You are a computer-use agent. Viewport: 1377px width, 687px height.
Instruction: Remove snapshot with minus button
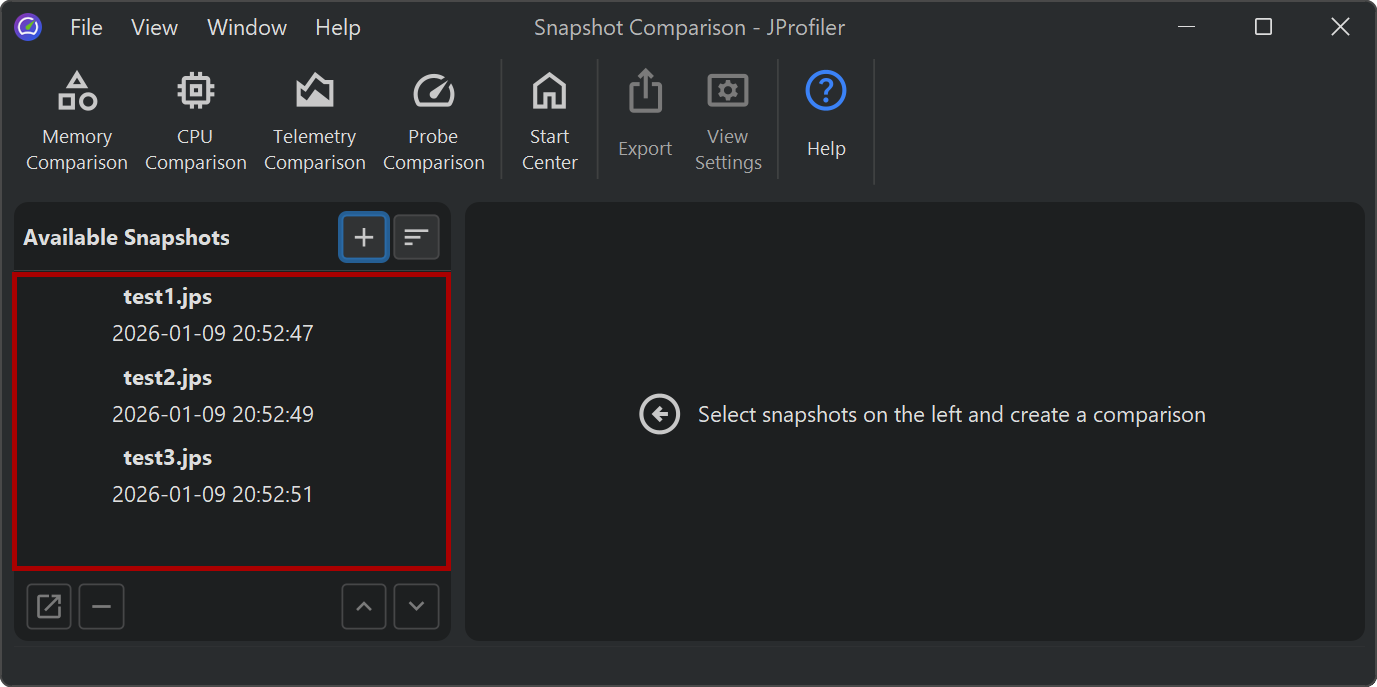[x=102, y=607]
